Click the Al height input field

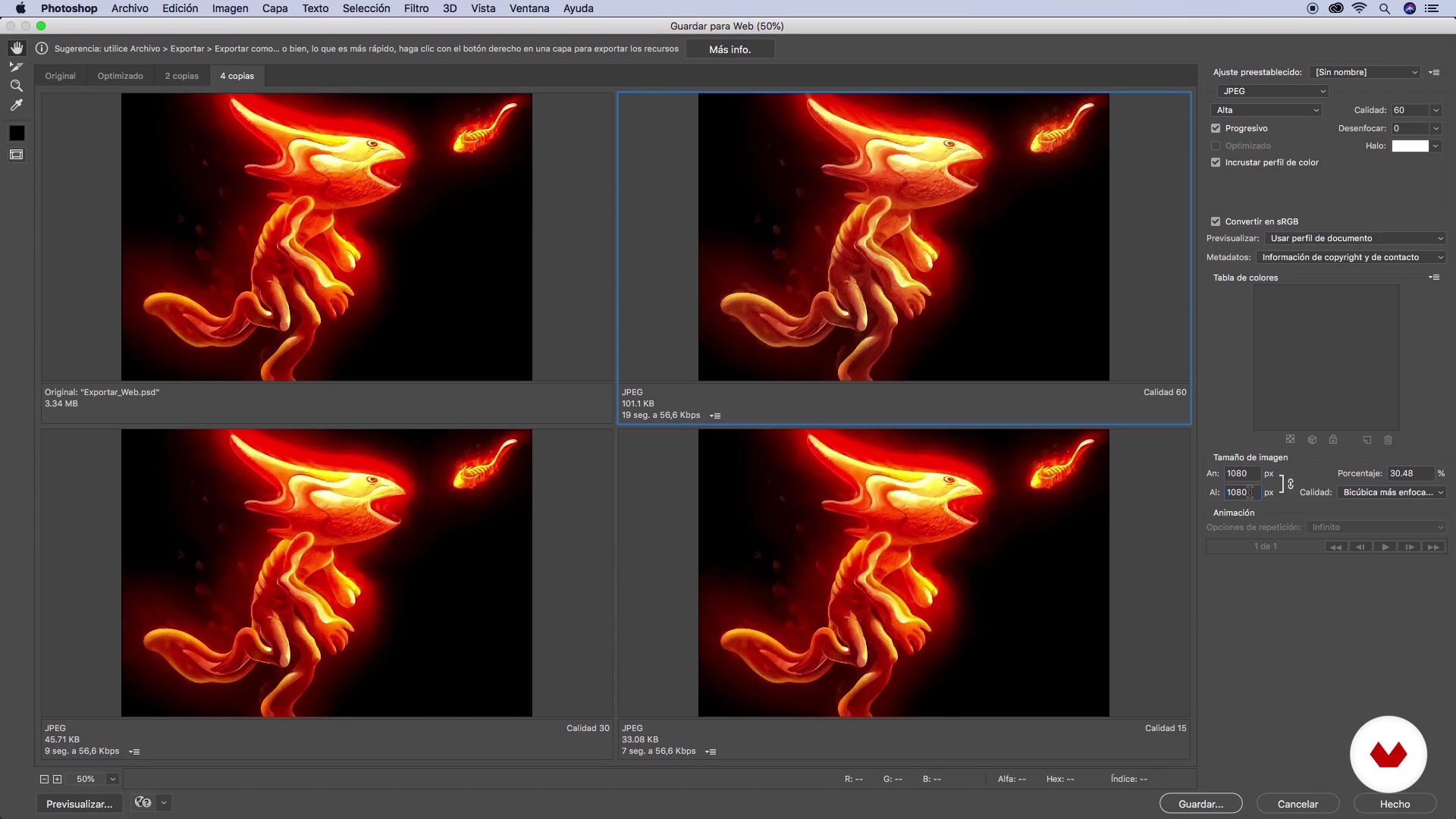point(1242,493)
